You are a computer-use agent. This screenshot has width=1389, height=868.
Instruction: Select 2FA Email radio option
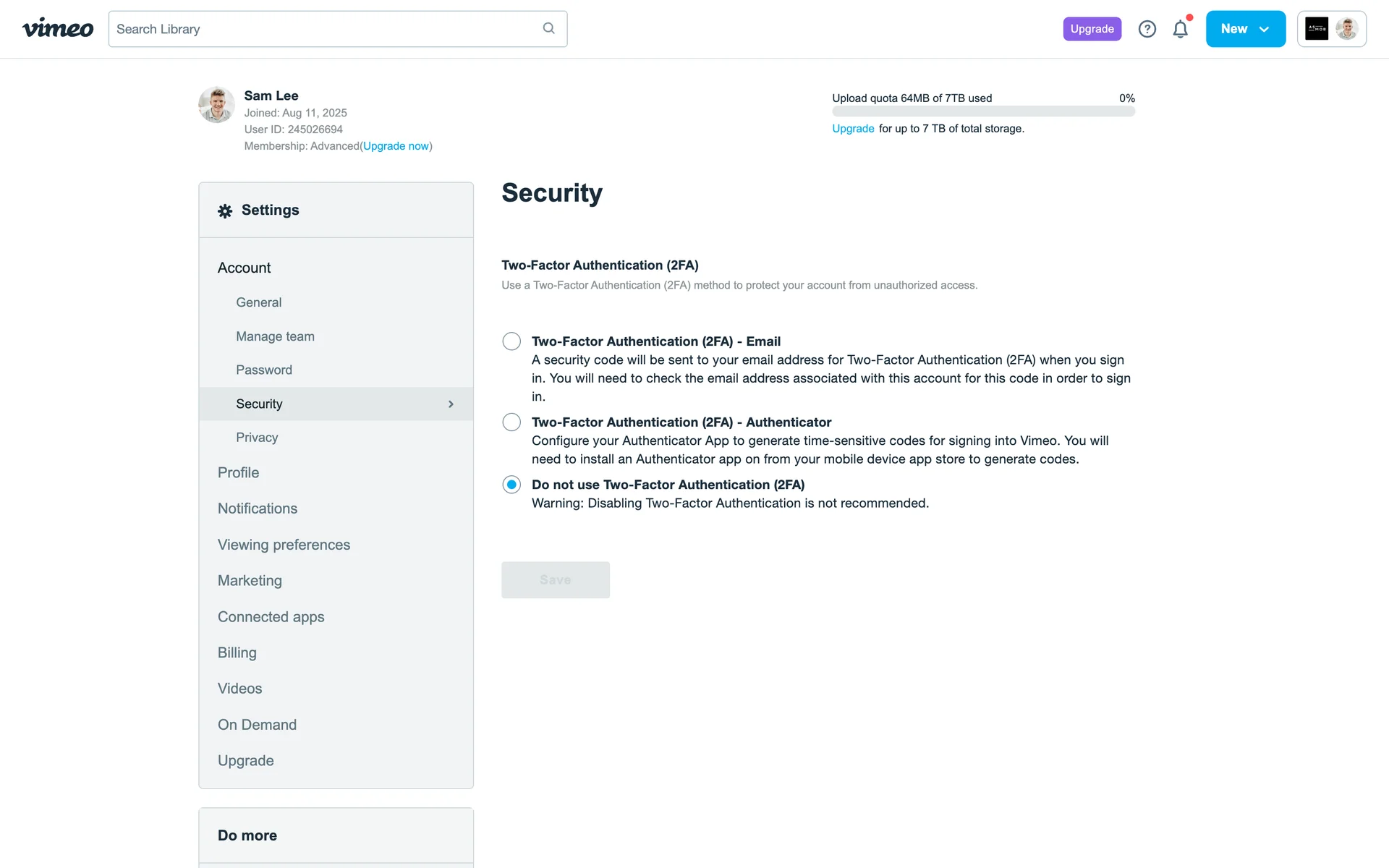coord(511,341)
